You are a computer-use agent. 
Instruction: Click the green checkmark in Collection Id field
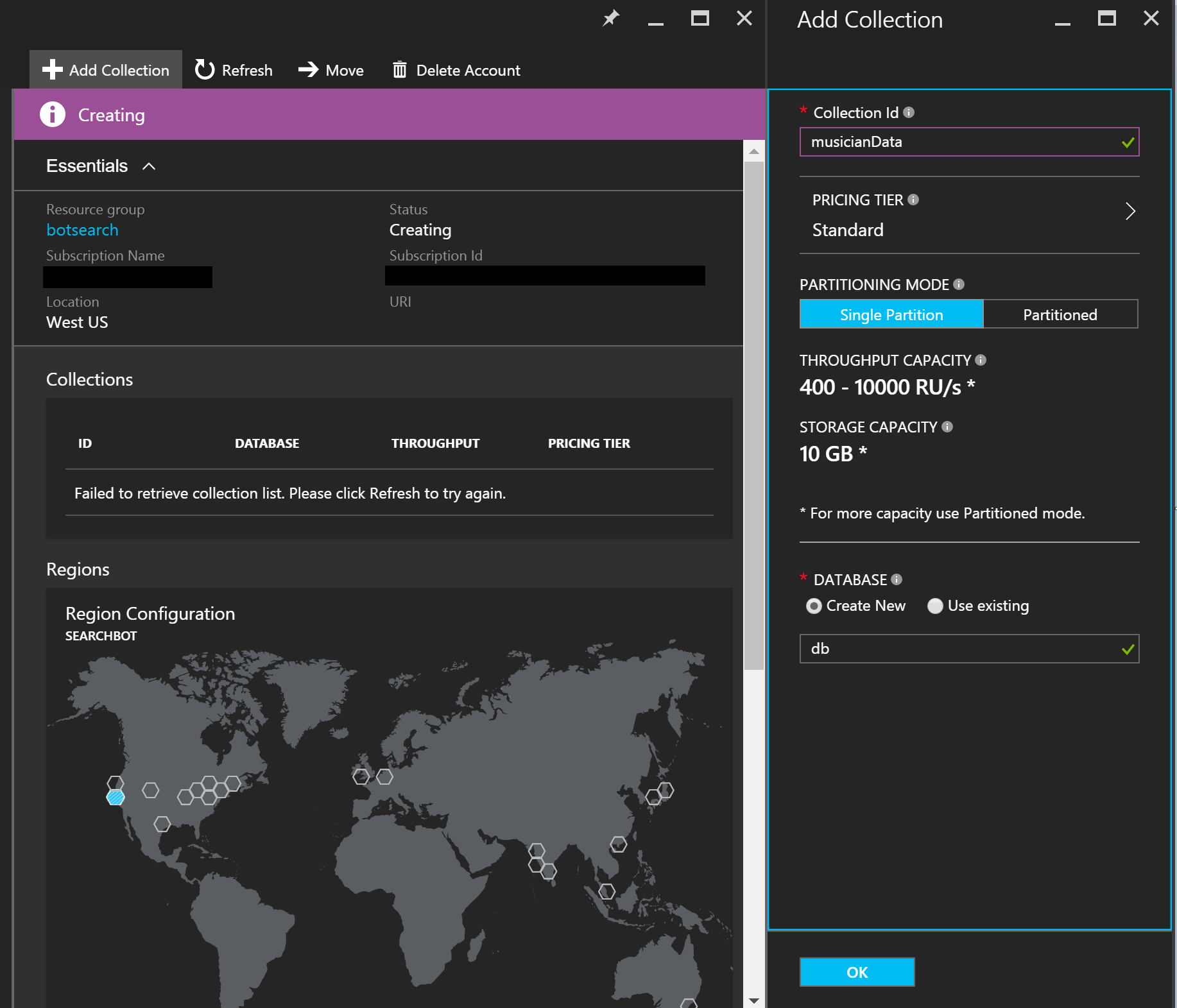pos(1128,142)
